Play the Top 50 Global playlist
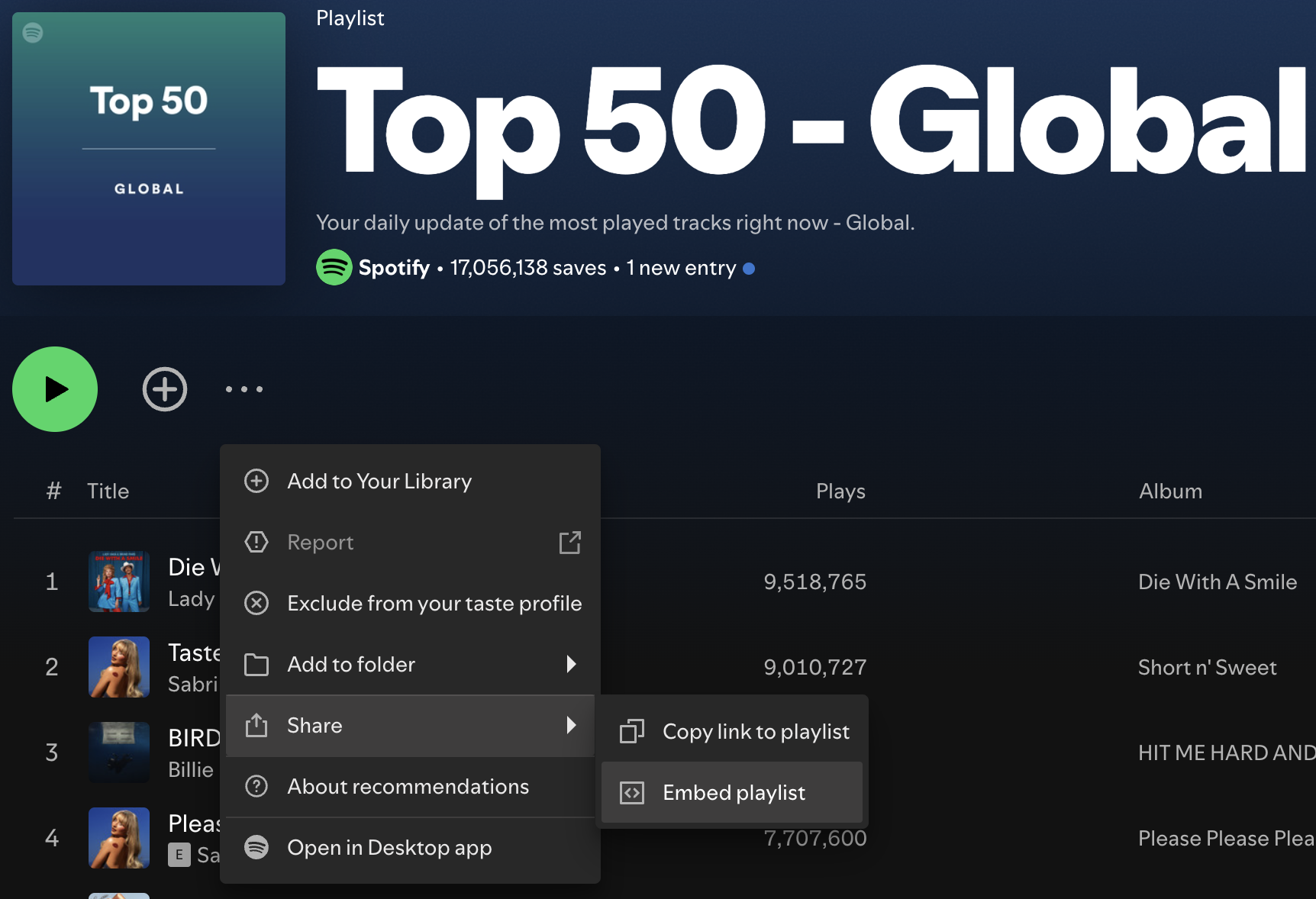Screen dimensions: 1316x899 point(55,389)
